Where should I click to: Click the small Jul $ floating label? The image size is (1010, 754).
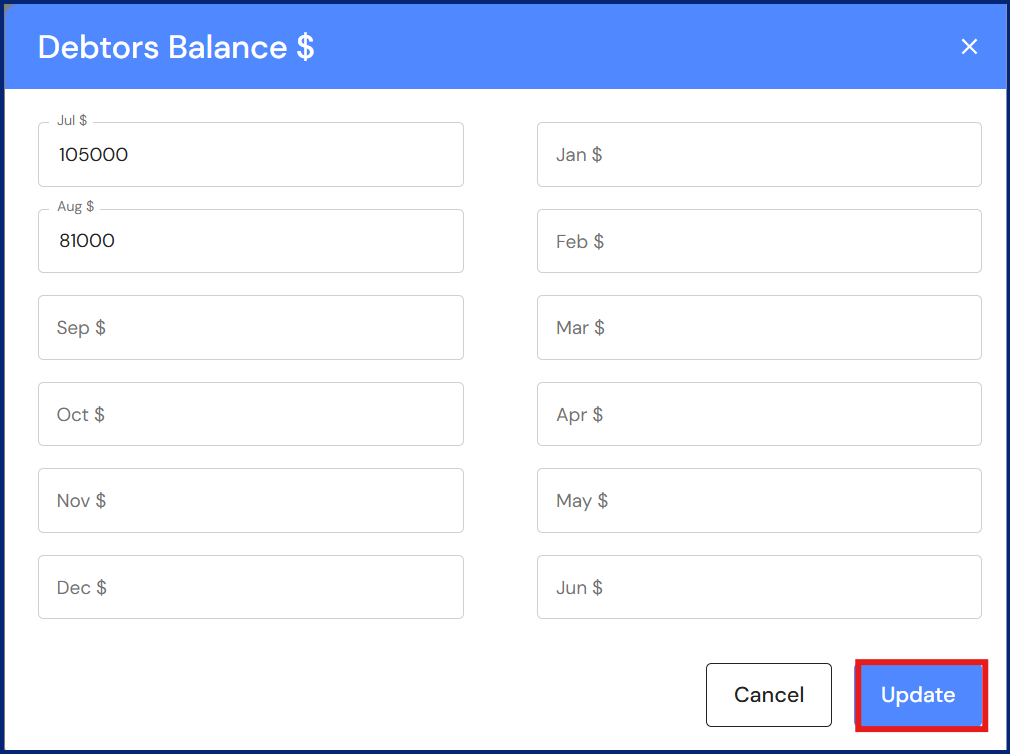pyautogui.click(x=72, y=120)
